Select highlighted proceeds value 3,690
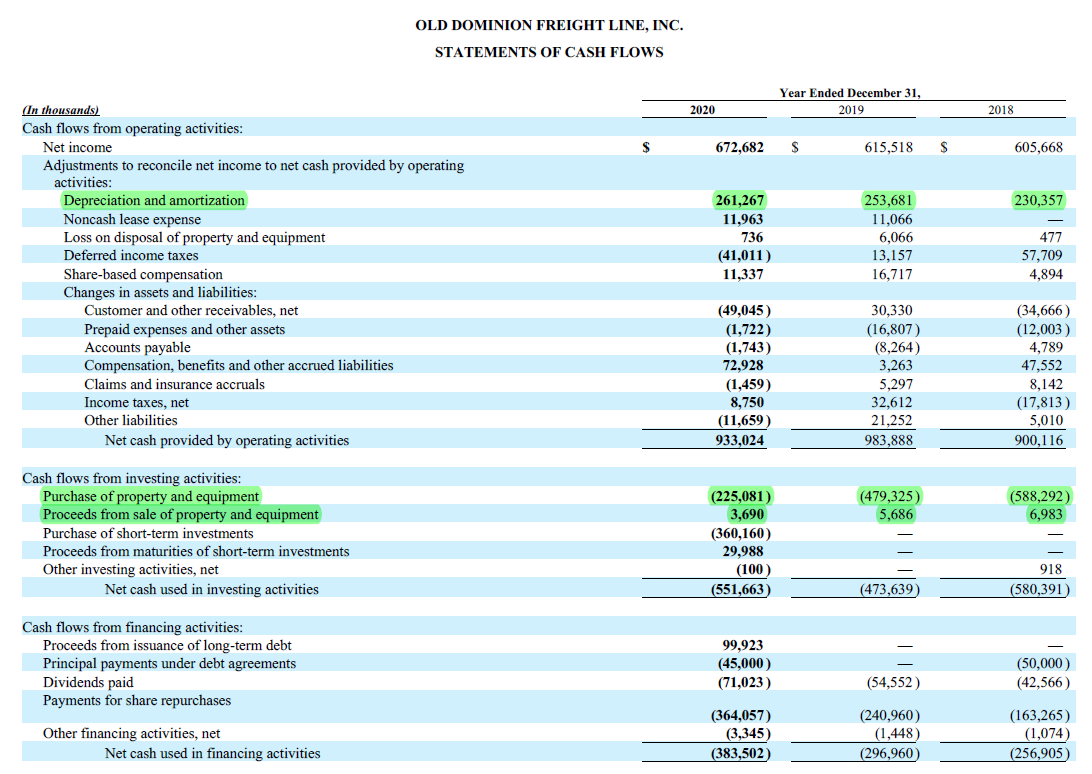 click(747, 515)
